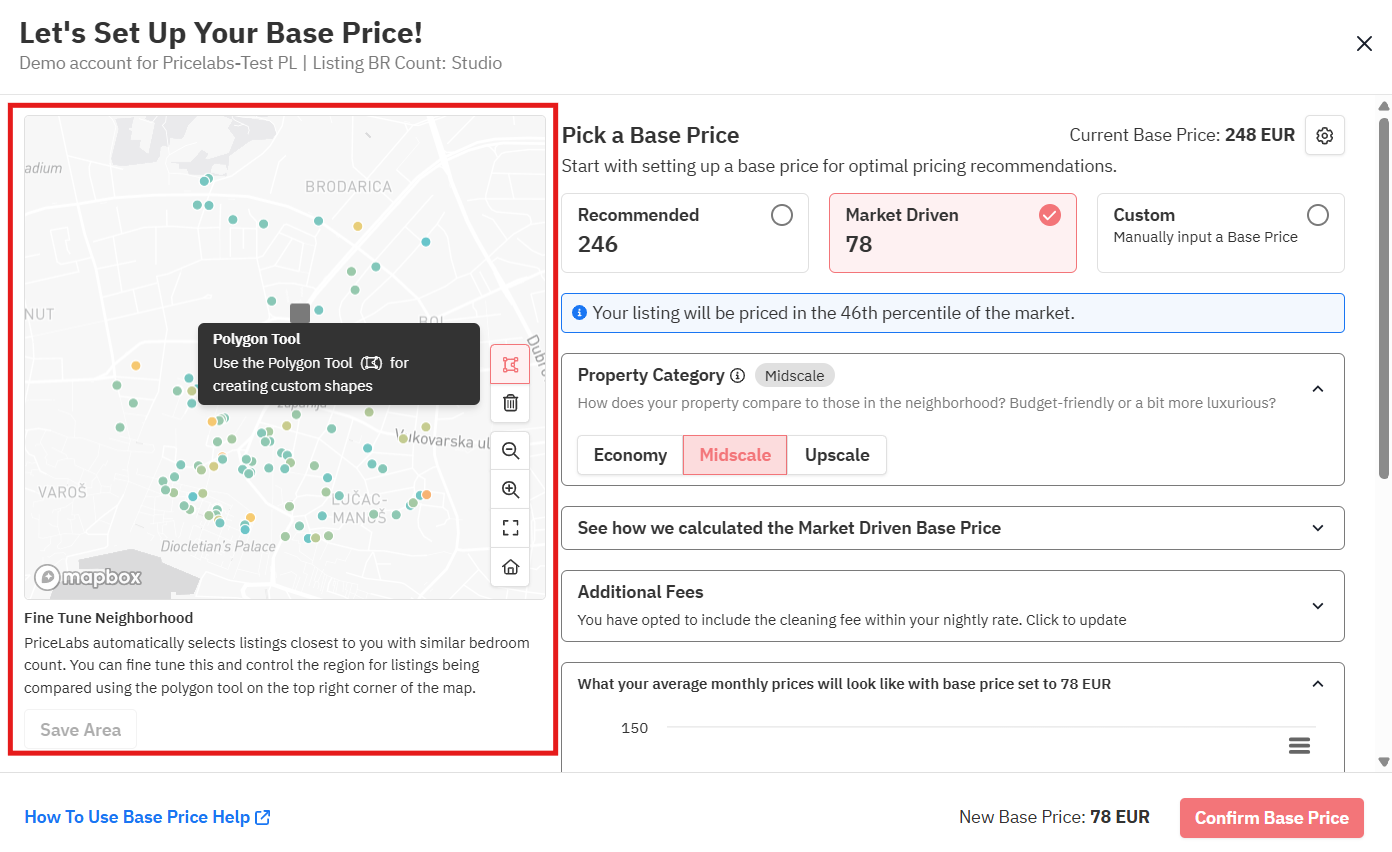This screenshot has width=1392, height=852.
Task: Open How To Use Base Price Help
Action: (147, 818)
